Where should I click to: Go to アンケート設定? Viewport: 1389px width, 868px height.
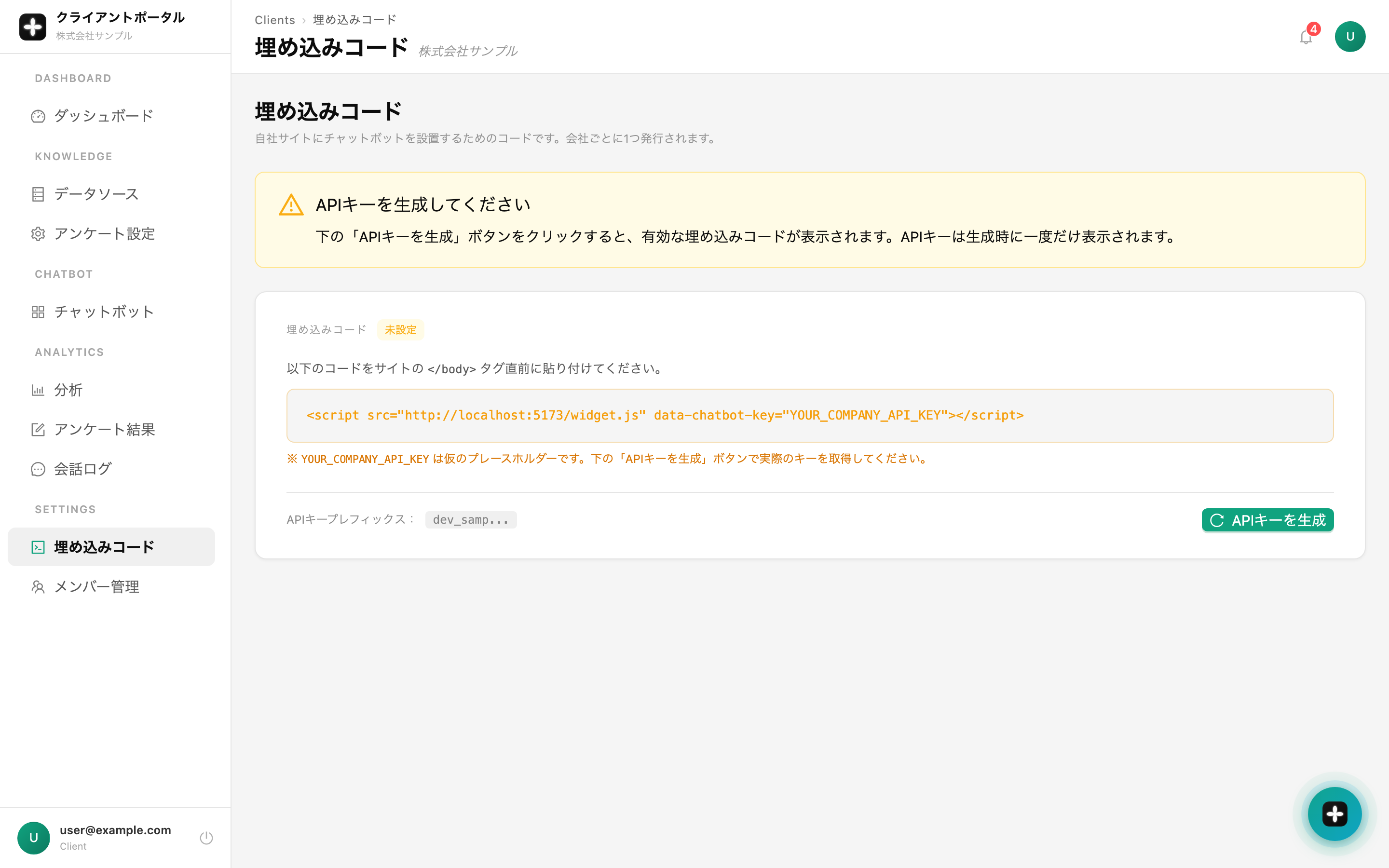111,234
